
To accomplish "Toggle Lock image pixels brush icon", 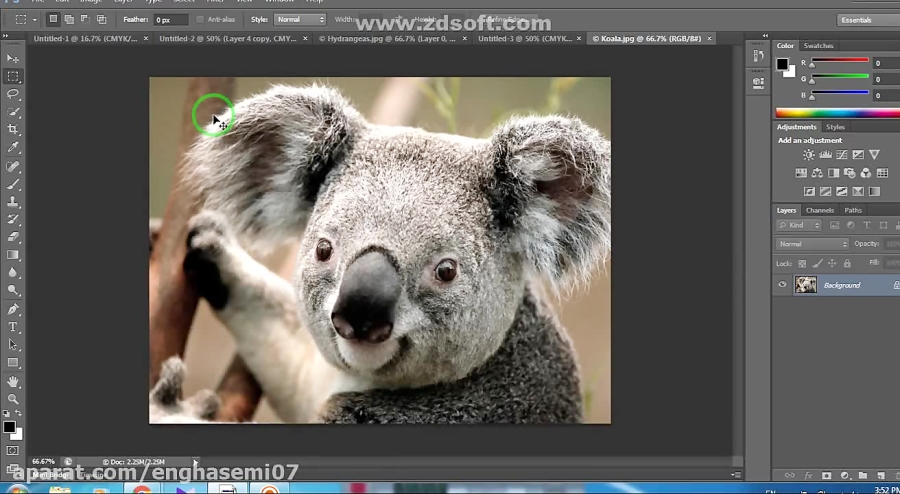I will pyautogui.click(x=817, y=263).
